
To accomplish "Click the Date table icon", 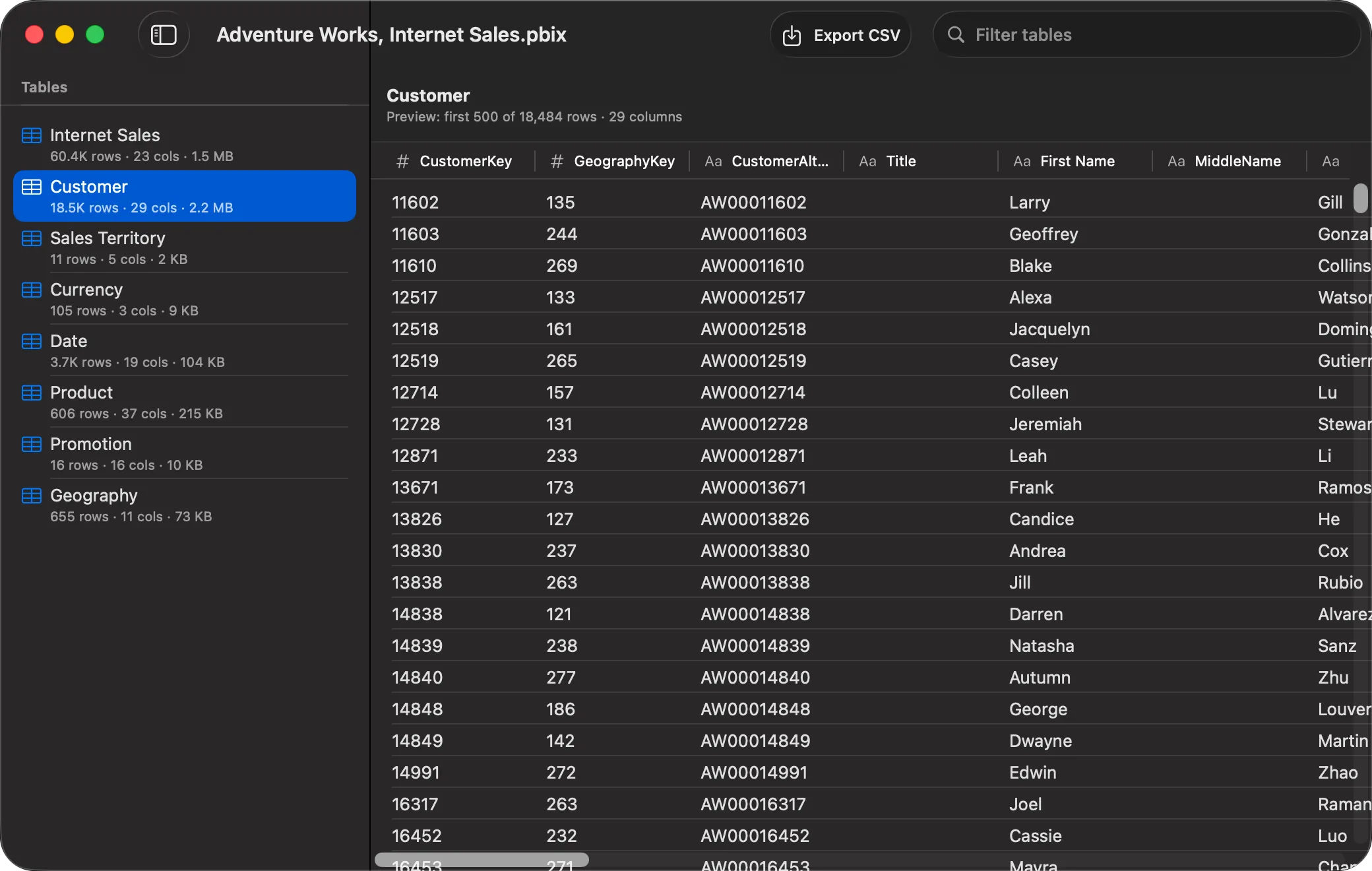I will click(32, 341).
